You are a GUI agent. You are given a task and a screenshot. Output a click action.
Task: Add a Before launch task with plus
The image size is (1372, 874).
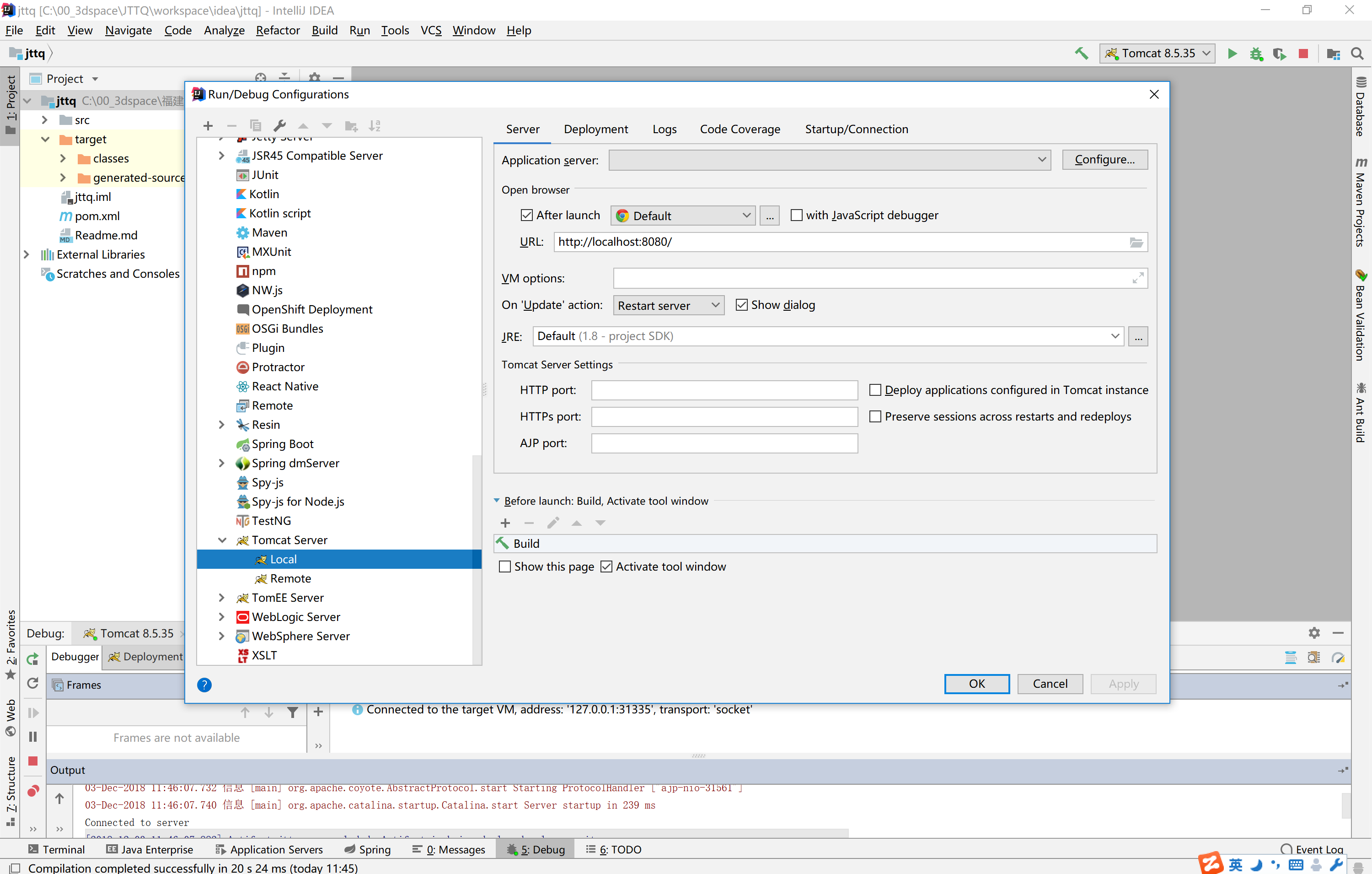tap(505, 523)
